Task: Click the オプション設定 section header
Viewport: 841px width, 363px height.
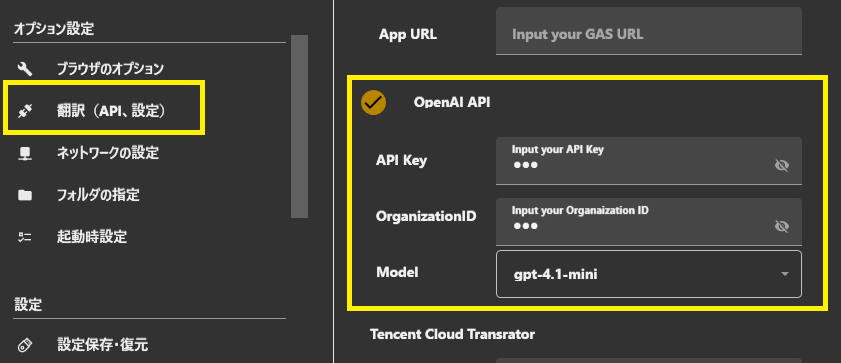Action: click(x=54, y=29)
